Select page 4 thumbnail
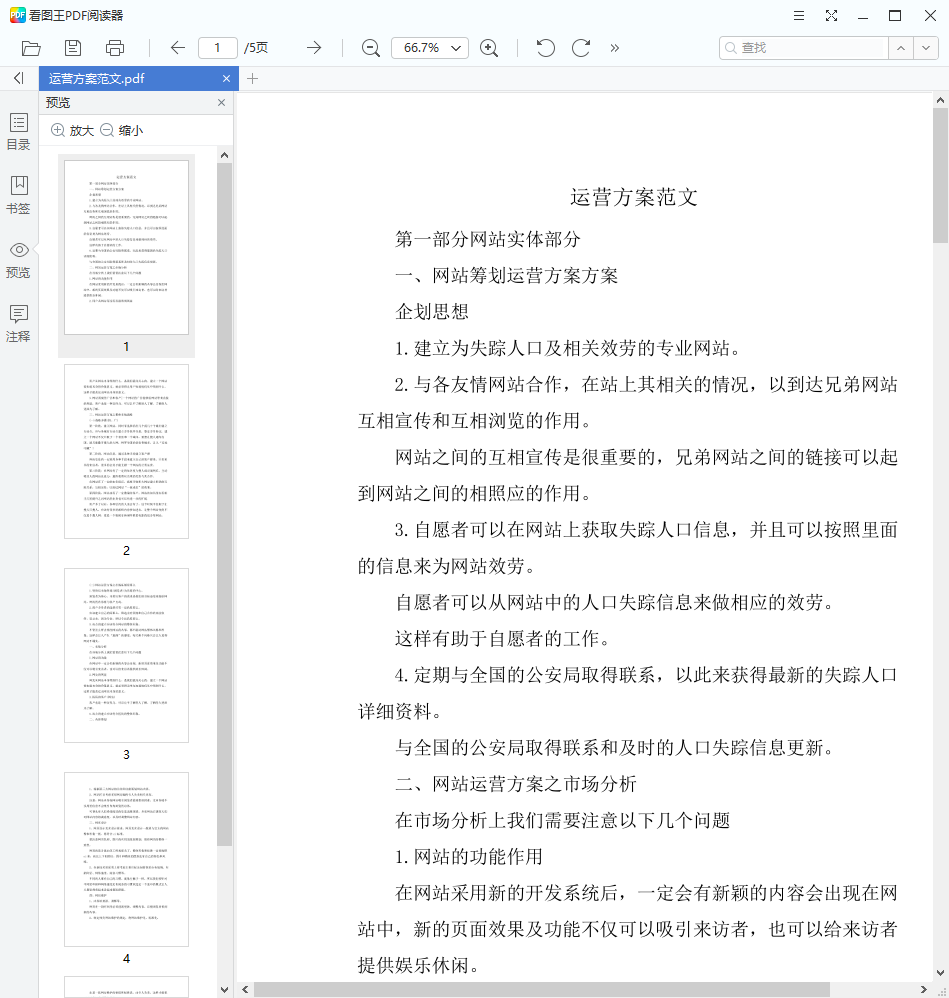 click(x=127, y=859)
